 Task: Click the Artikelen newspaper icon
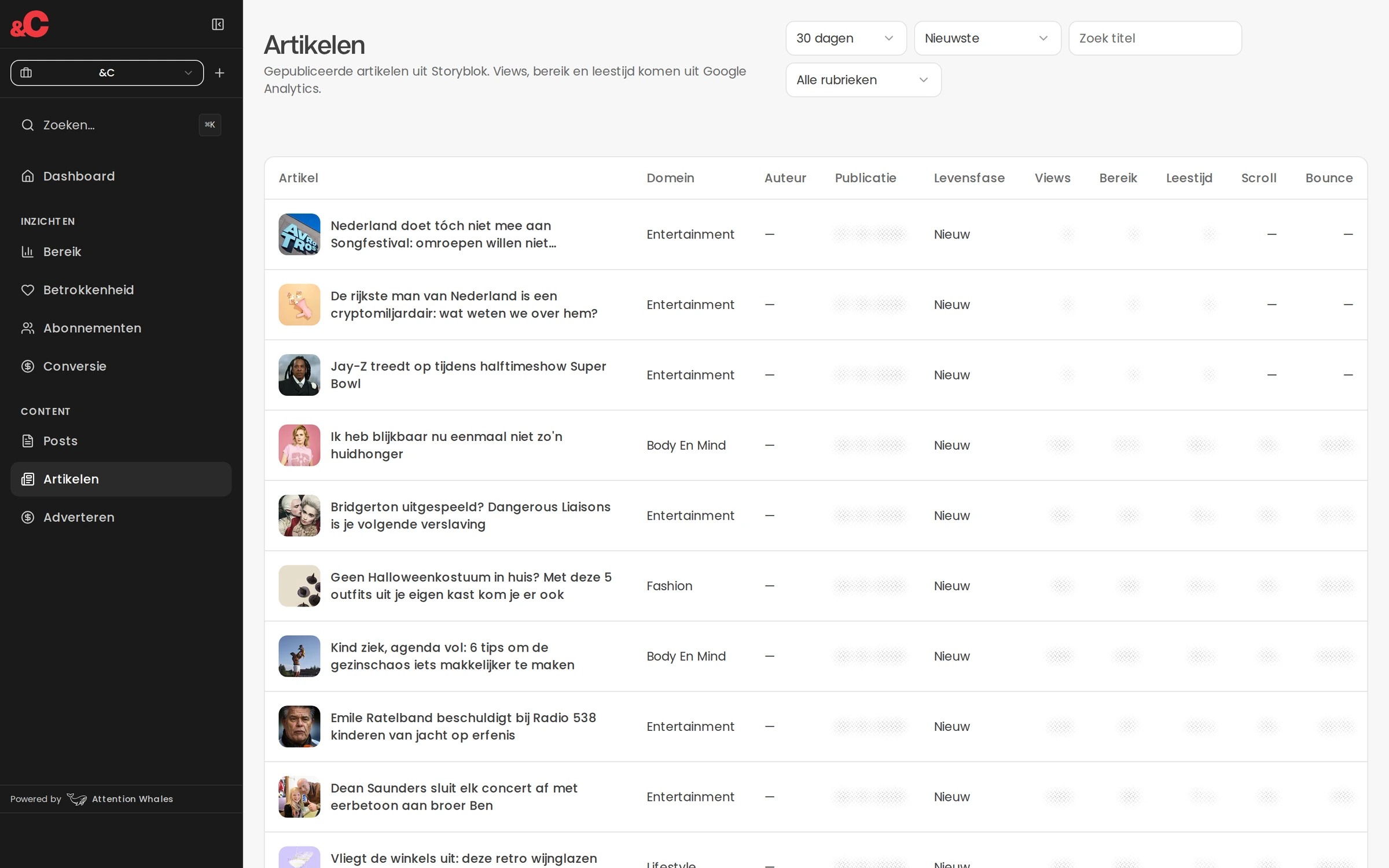27,479
